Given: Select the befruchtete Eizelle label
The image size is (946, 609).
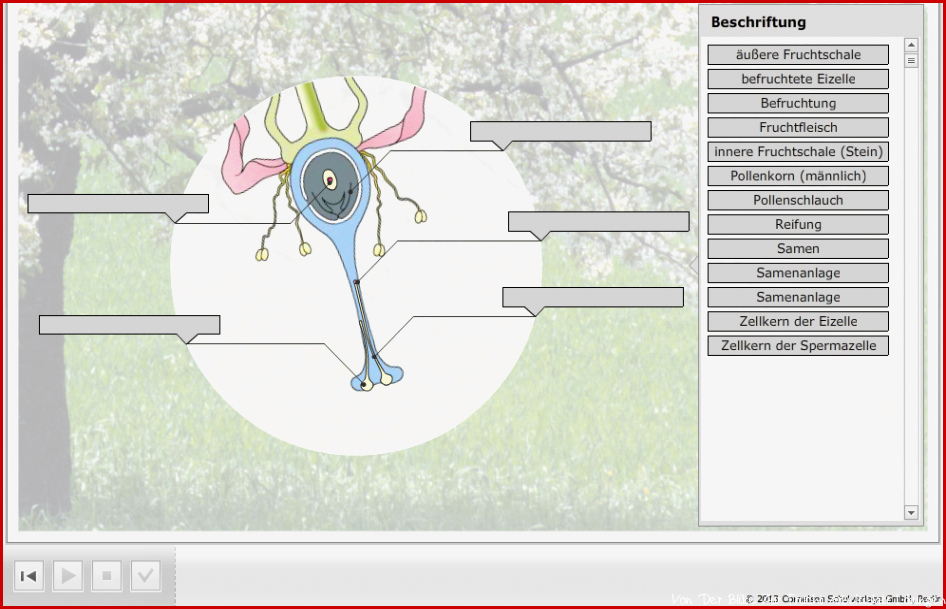Looking at the screenshot, I should pyautogui.click(x=798, y=78).
